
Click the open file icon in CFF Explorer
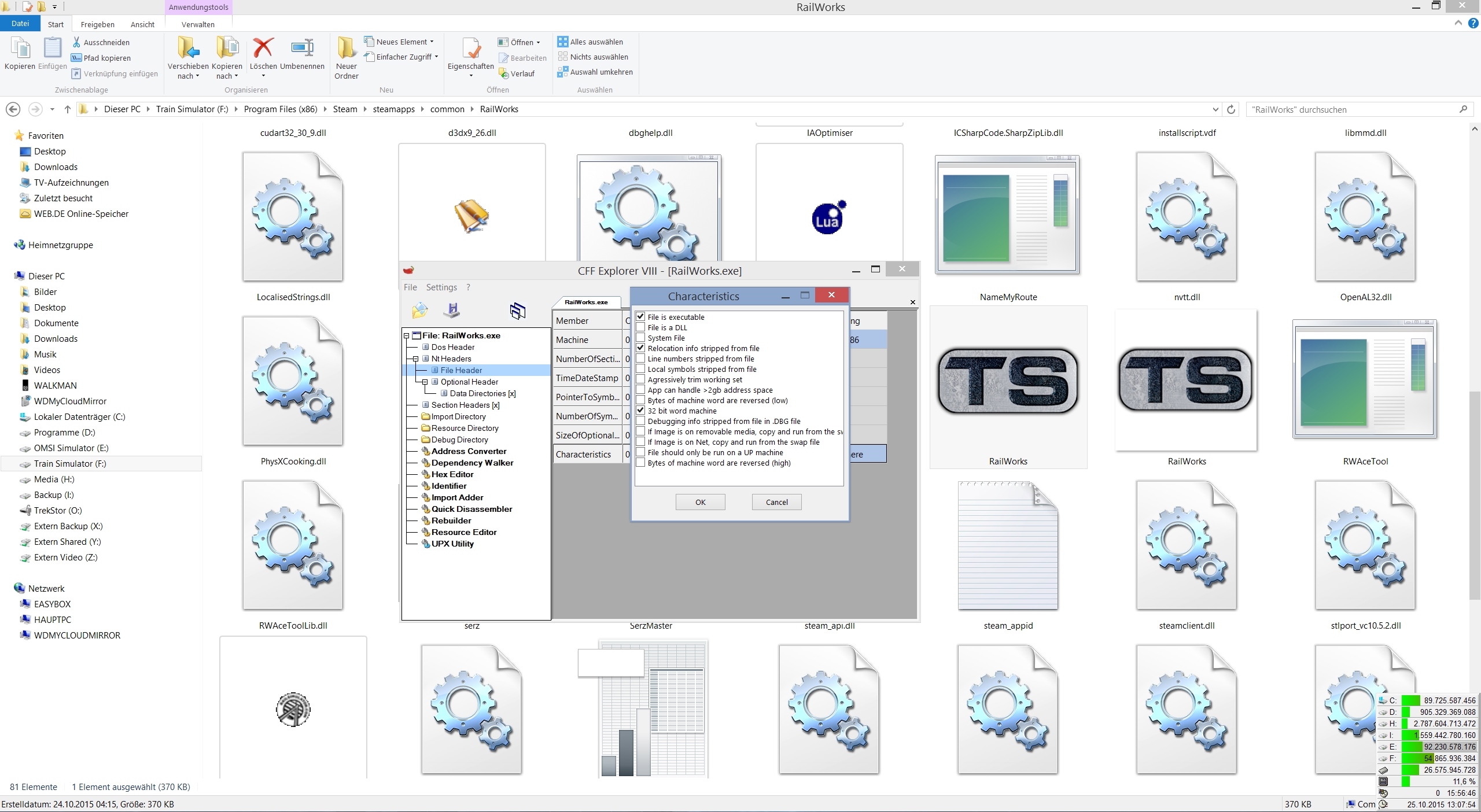tap(419, 311)
